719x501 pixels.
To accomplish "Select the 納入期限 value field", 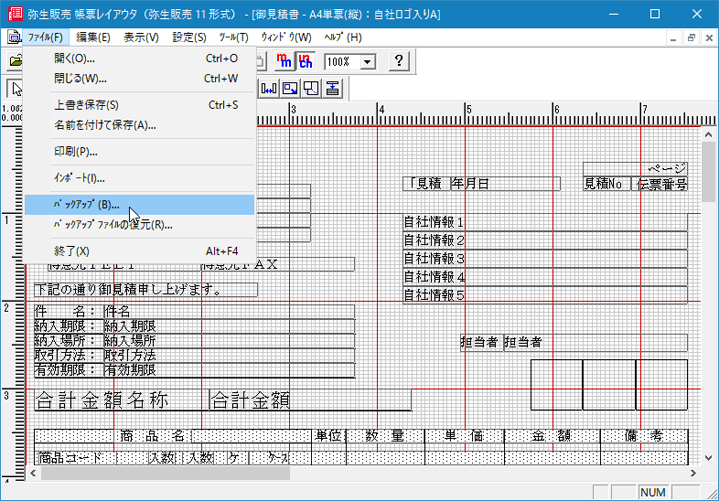I will (x=229, y=326).
